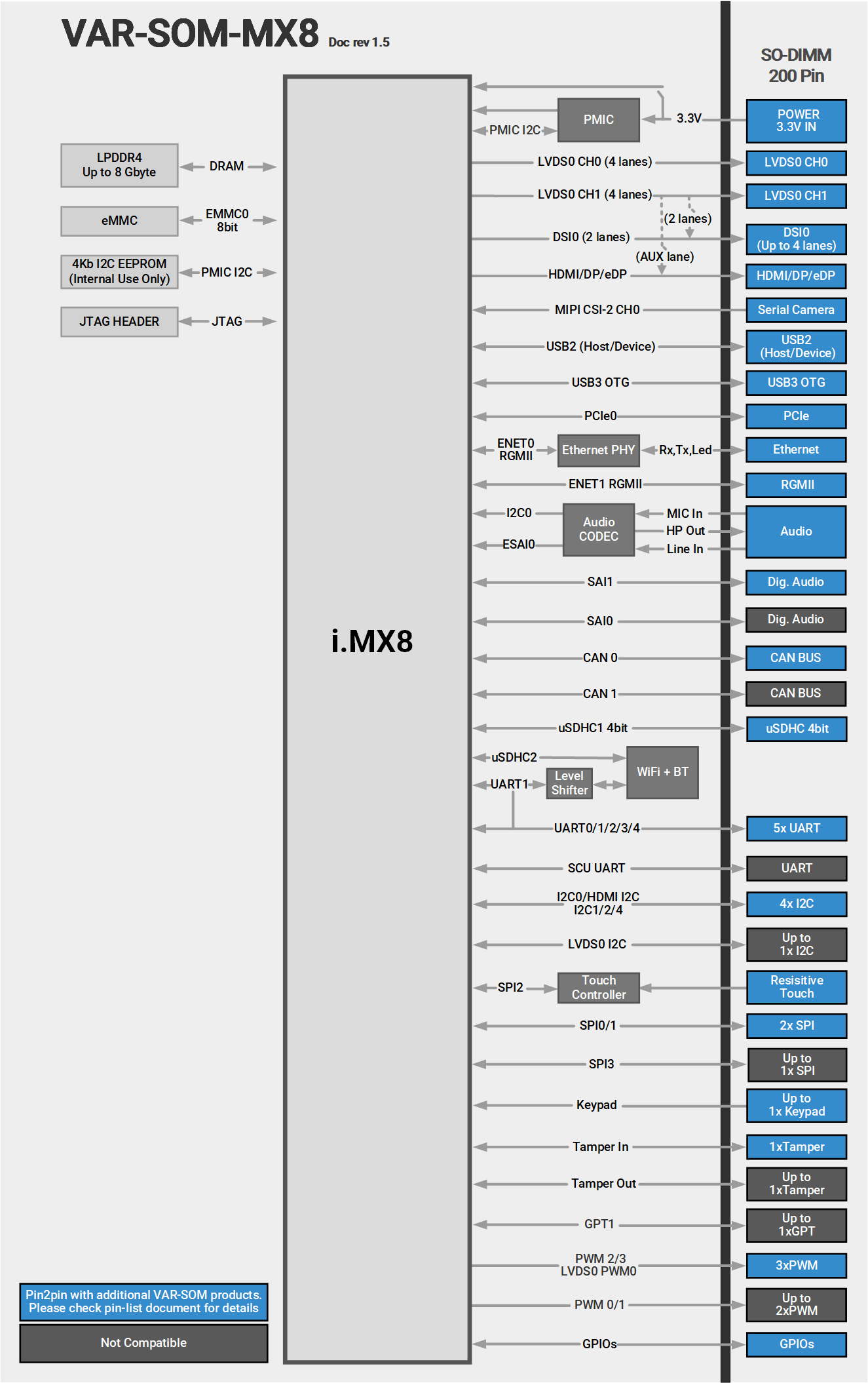This screenshot has width=868, height=1383.
Task: Click the PMIC block
Action: click(598, 120)
